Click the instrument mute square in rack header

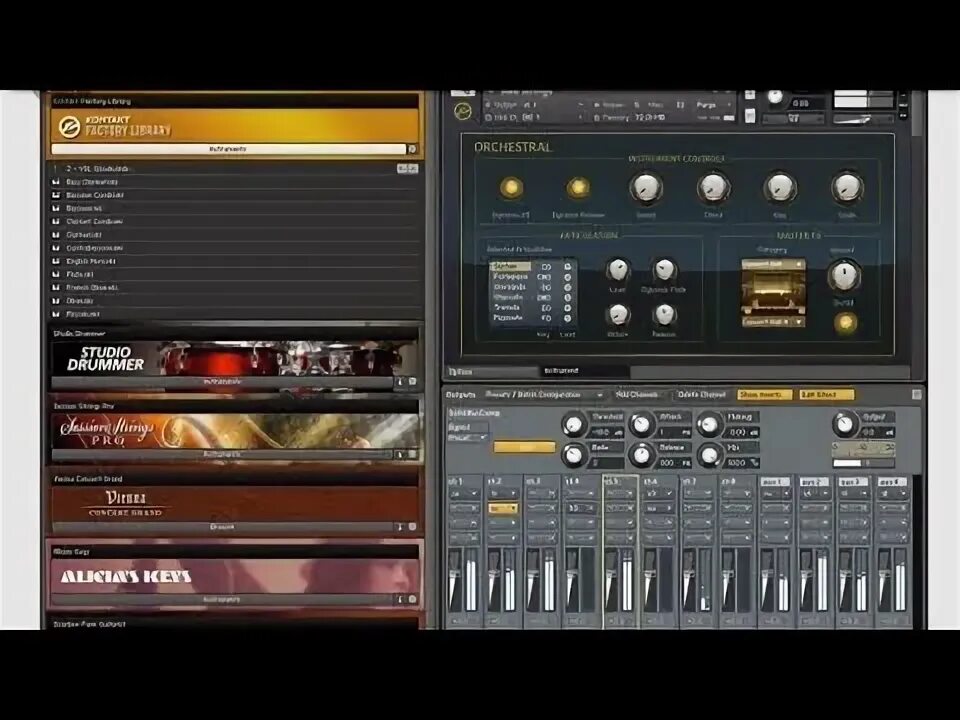[750, 116]
